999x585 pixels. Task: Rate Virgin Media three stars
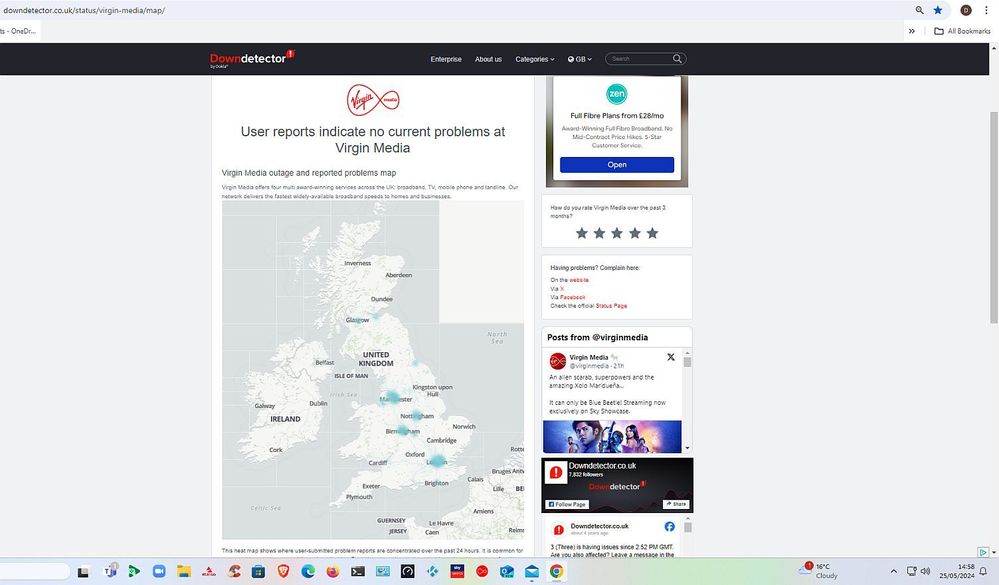(617, 233)
